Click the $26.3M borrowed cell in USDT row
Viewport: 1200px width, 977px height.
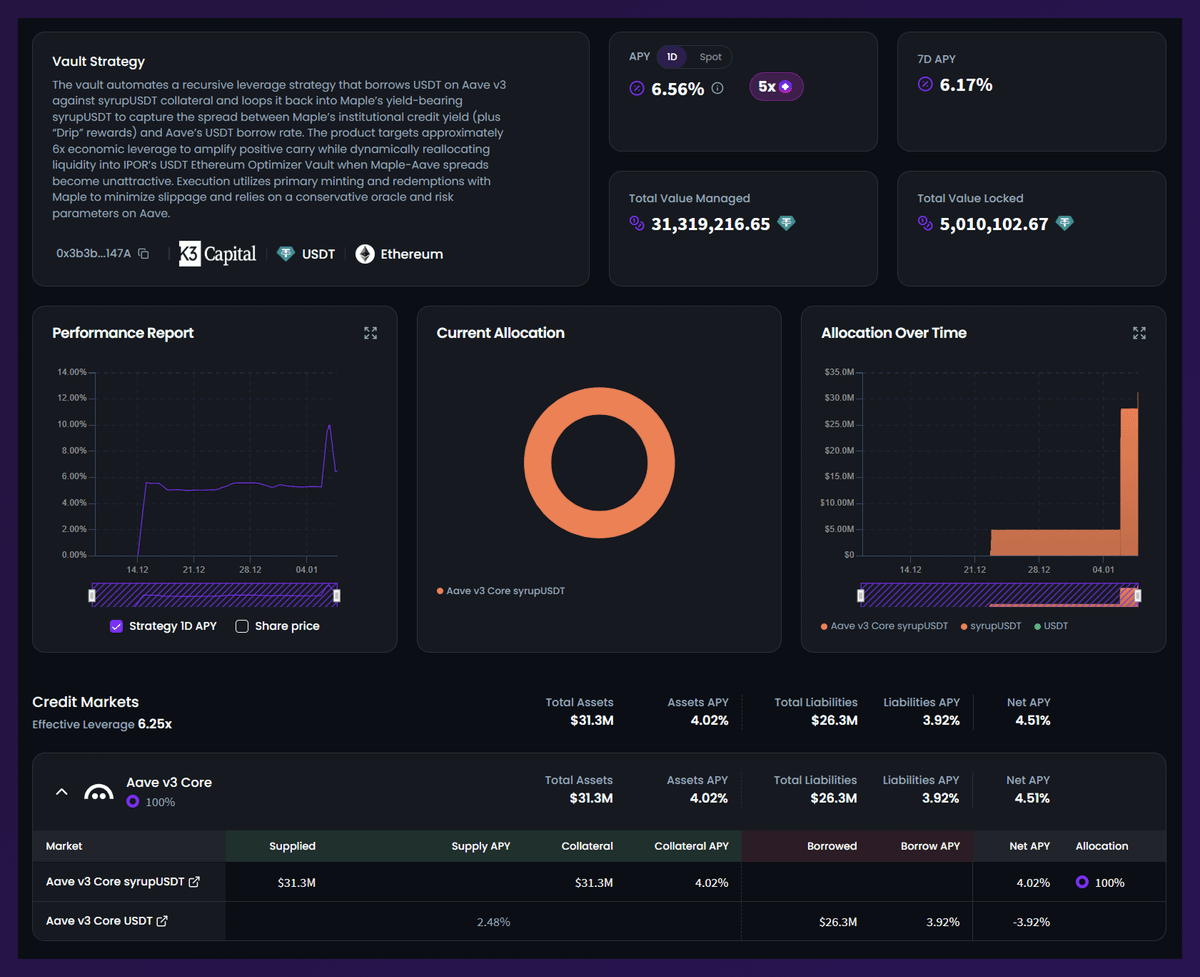(838, 922)
